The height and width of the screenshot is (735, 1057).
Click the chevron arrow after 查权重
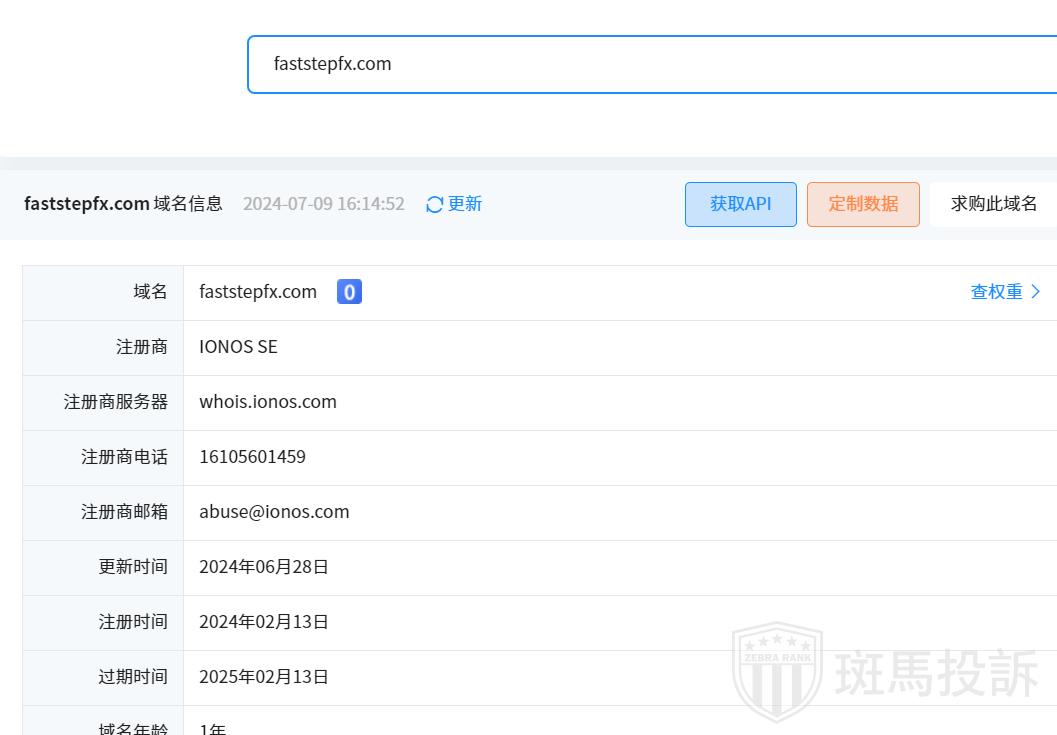(1036, 292)
